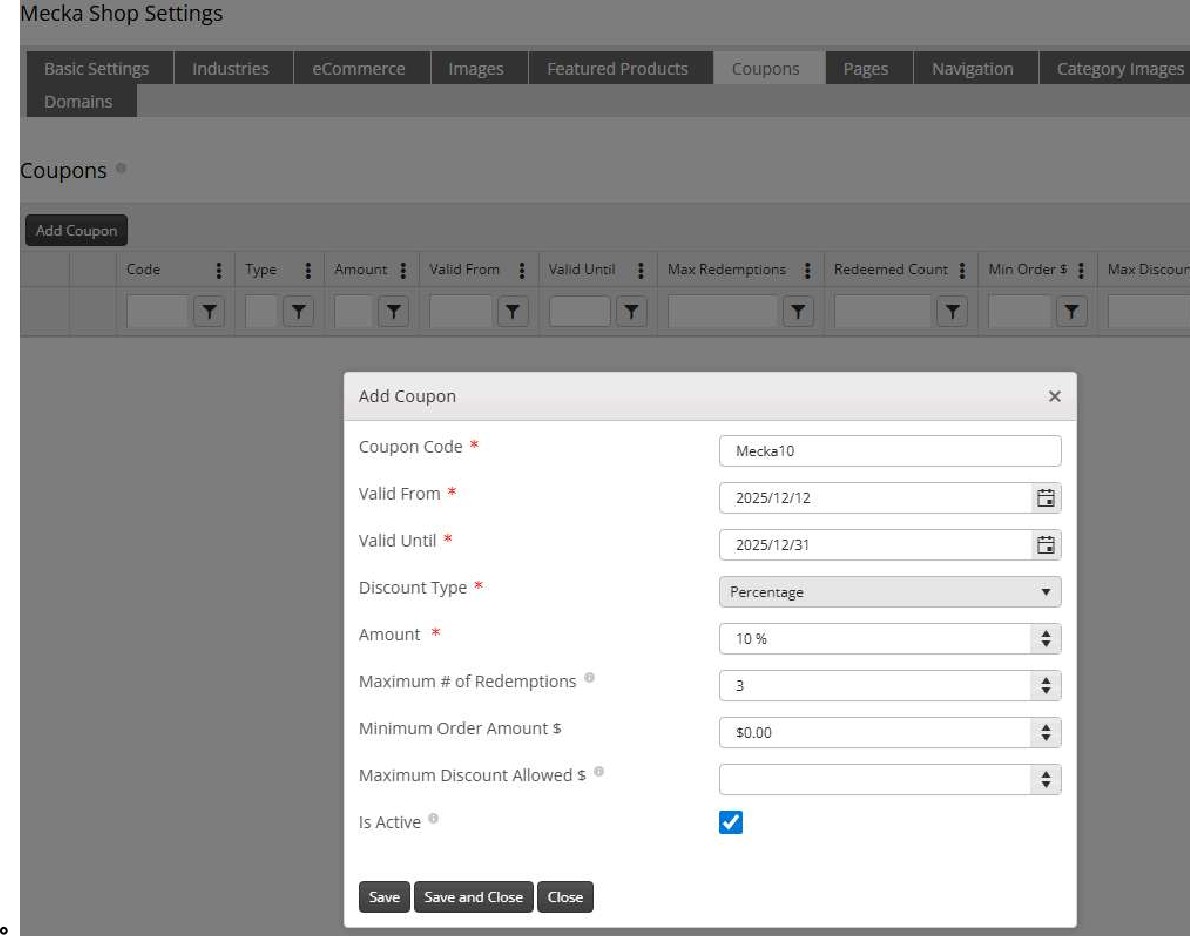
Task: Click the Min Order $ column filter icon
Action: [x=1072, y=311]
